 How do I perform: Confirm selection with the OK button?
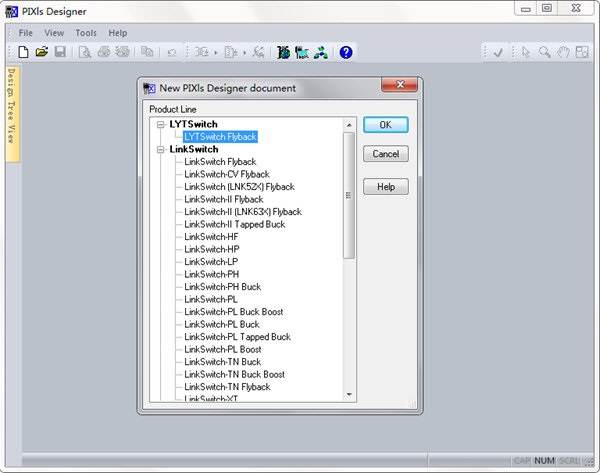pos(386,125)
